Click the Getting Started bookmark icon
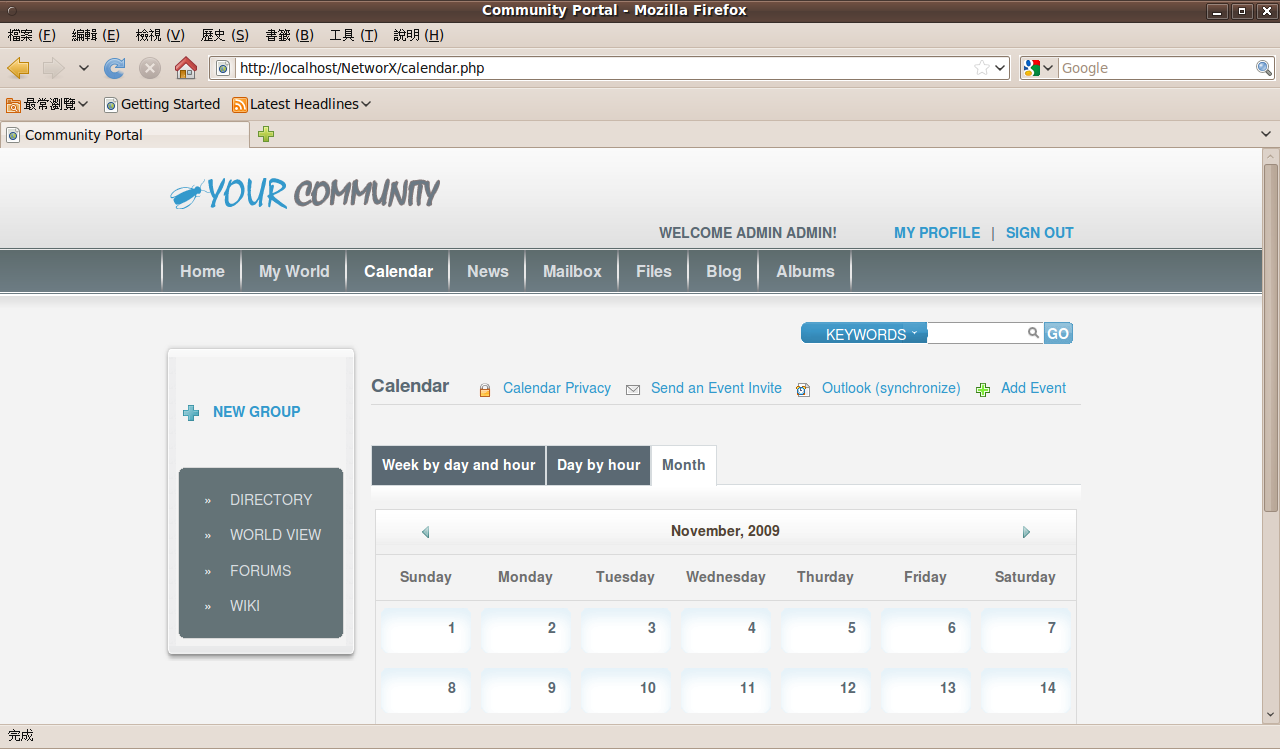Viewport: 1280px width, 749px height. [x=111, y=104]
